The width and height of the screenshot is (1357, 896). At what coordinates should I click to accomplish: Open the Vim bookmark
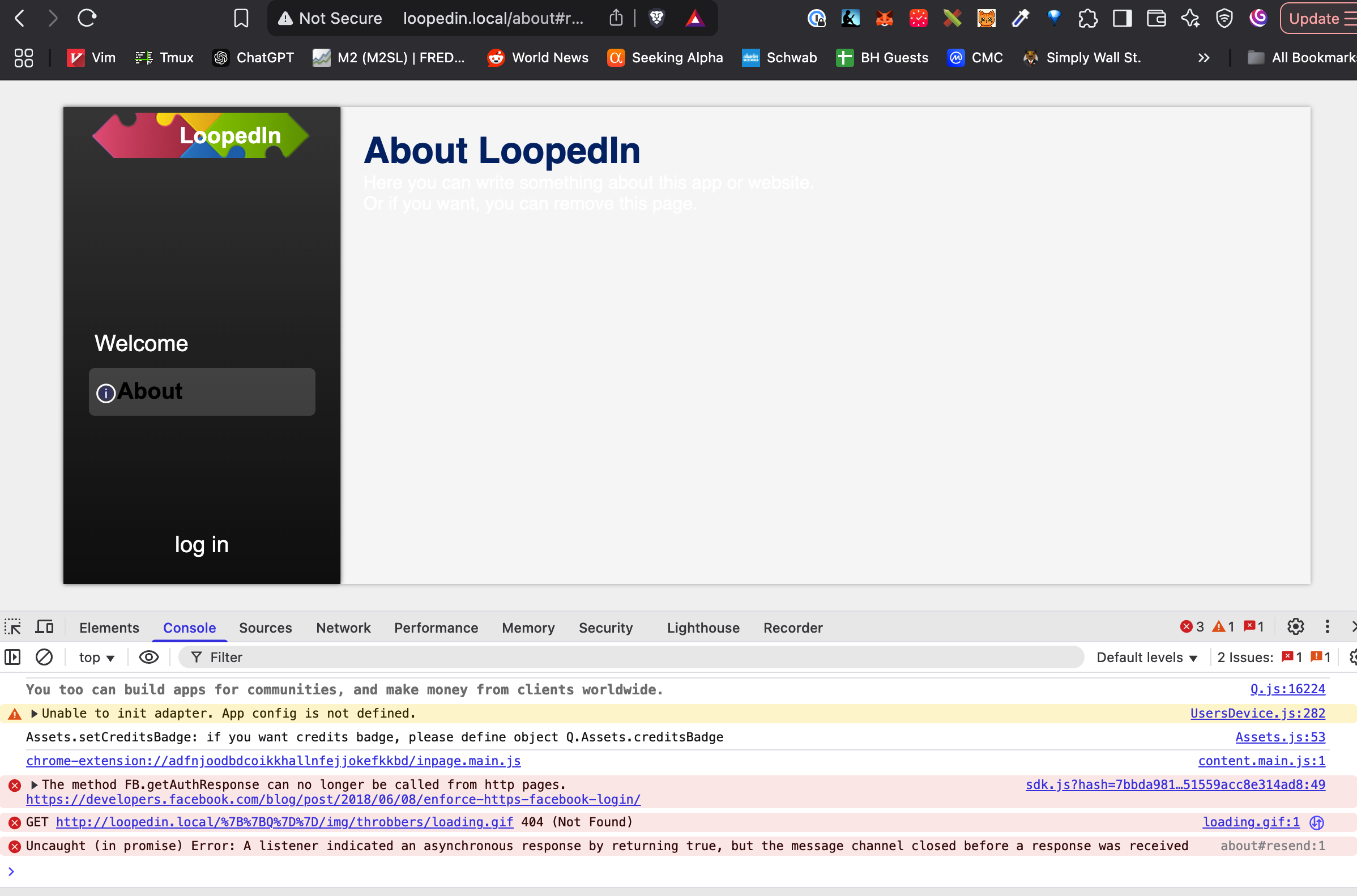(x=91, y=58)
